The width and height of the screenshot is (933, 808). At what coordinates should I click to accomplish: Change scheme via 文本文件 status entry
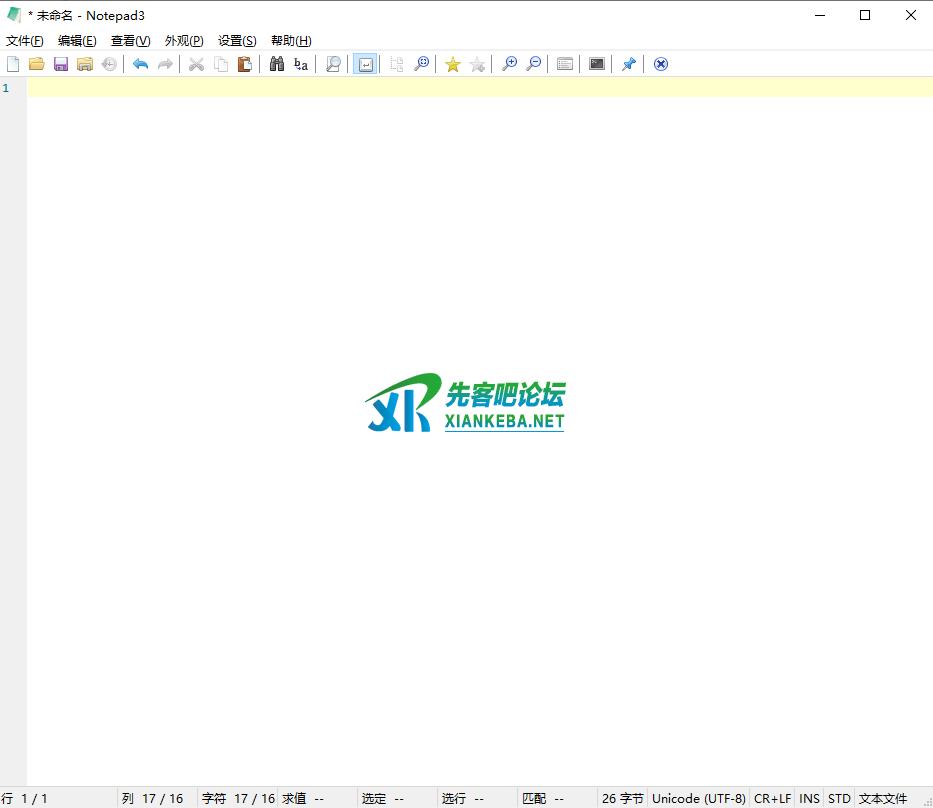coord(883,798)
